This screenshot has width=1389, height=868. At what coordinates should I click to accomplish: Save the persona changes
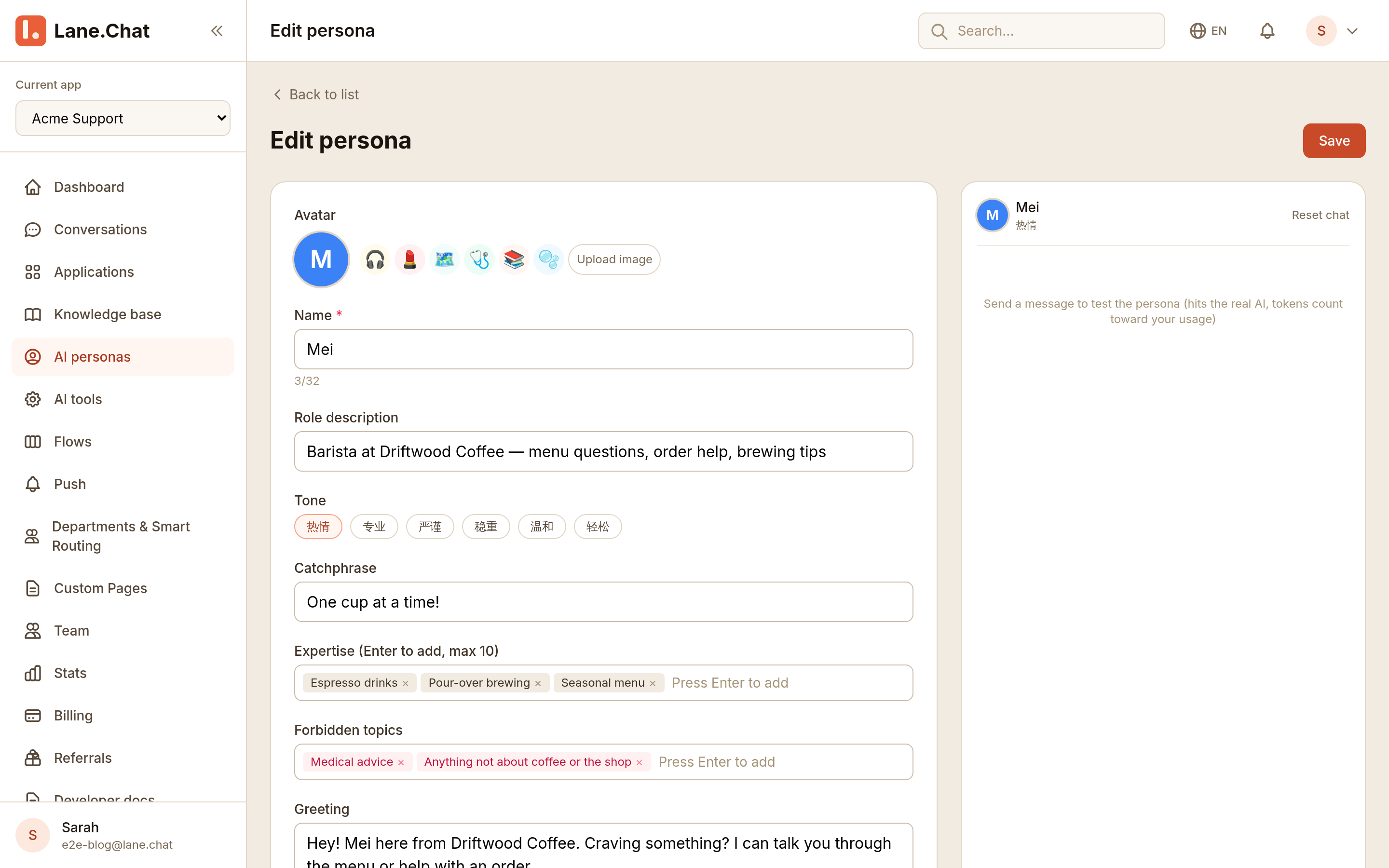coord(1334,141)
